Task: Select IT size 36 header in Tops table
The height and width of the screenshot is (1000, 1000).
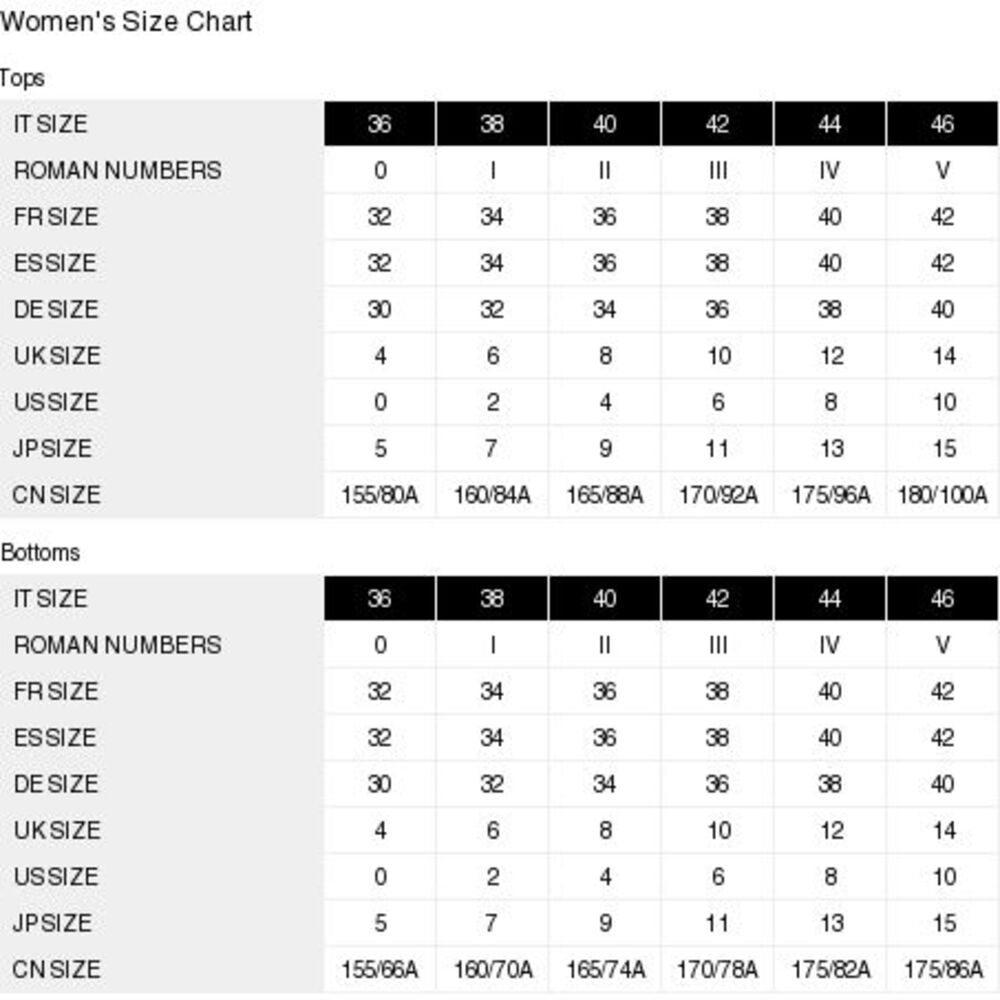Action: coord(379,124)
